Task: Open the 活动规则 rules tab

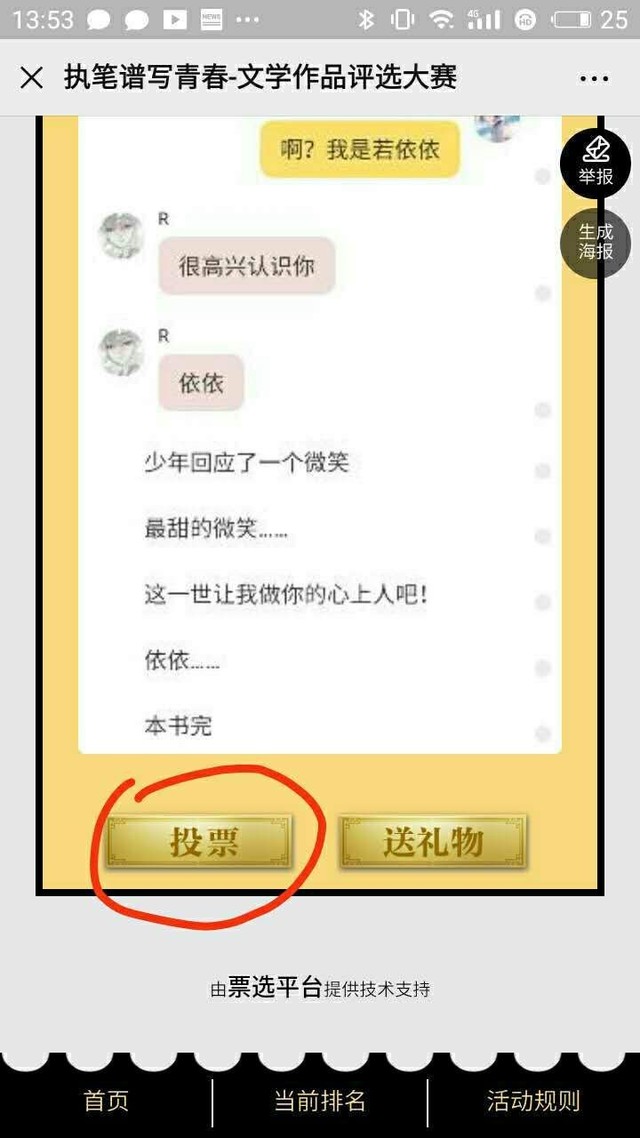Action: (x=533, y=1100)
